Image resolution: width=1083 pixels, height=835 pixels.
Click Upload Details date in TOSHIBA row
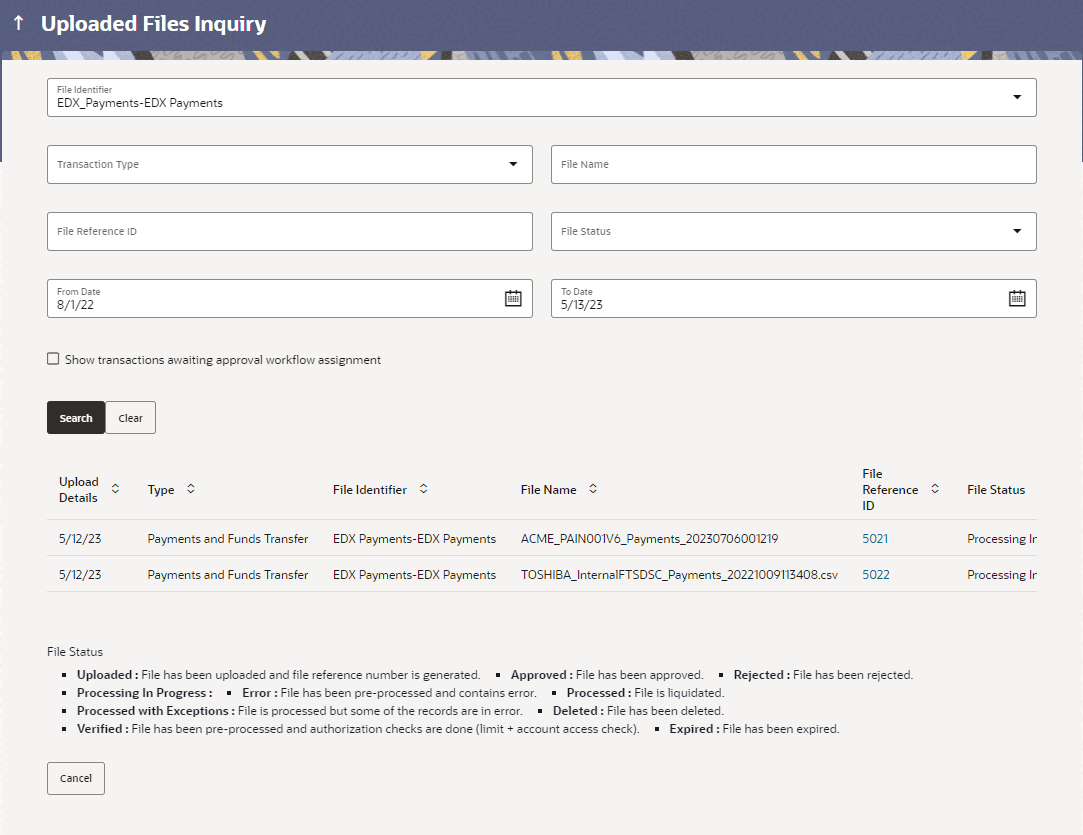[x=80, y=575]
